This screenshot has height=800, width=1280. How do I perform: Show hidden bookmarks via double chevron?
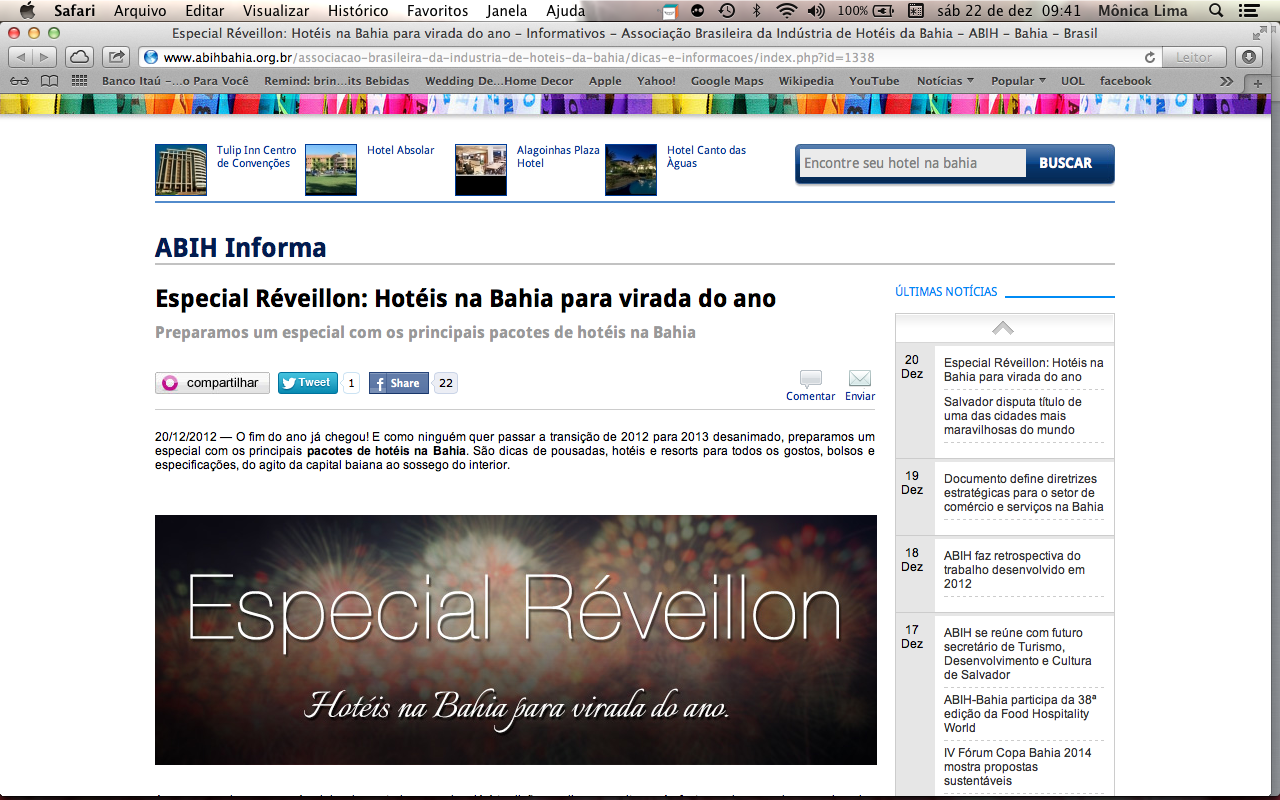click(x=1227, y=81)
